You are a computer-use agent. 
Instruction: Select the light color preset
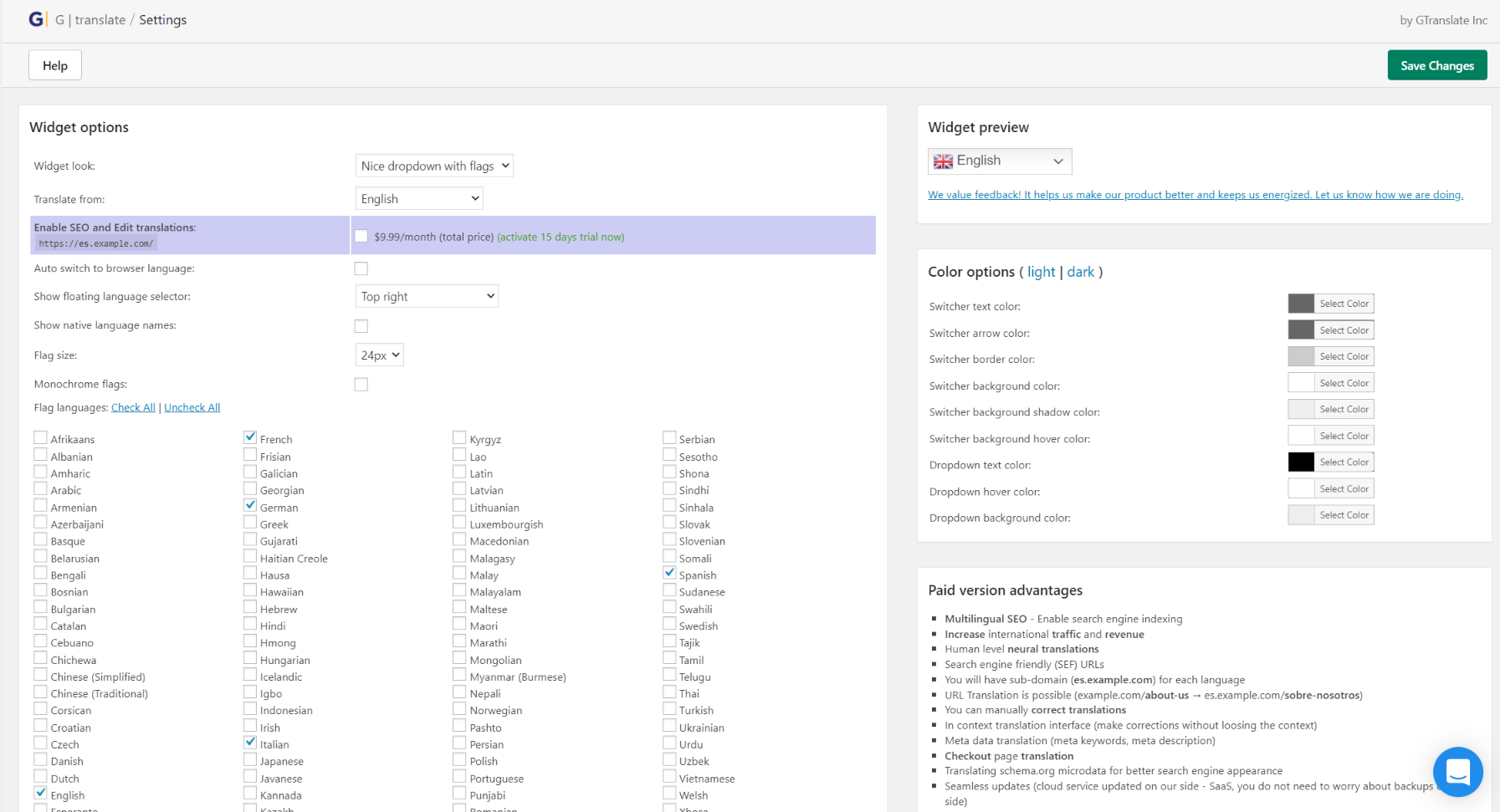coord(1041,272)
